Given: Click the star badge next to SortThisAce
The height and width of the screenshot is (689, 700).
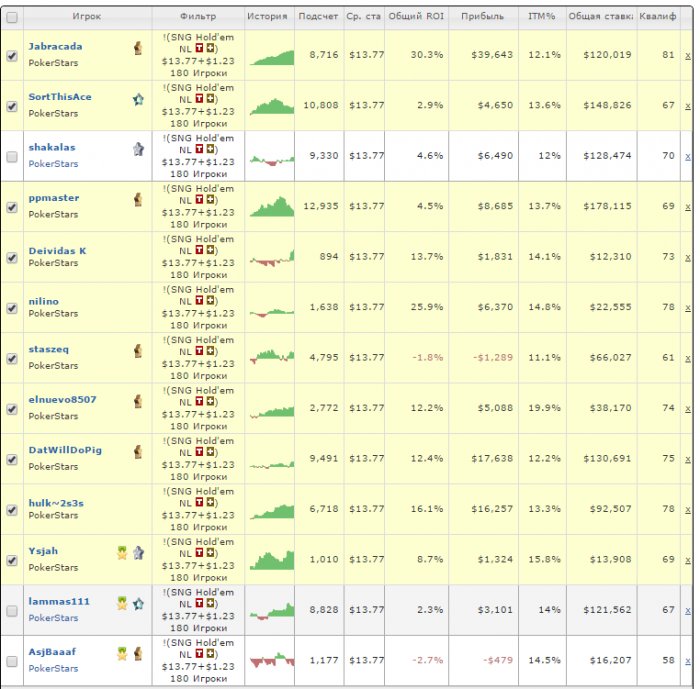Looking at the screenshot, I should pyautogui.click(x=138, y=99).
